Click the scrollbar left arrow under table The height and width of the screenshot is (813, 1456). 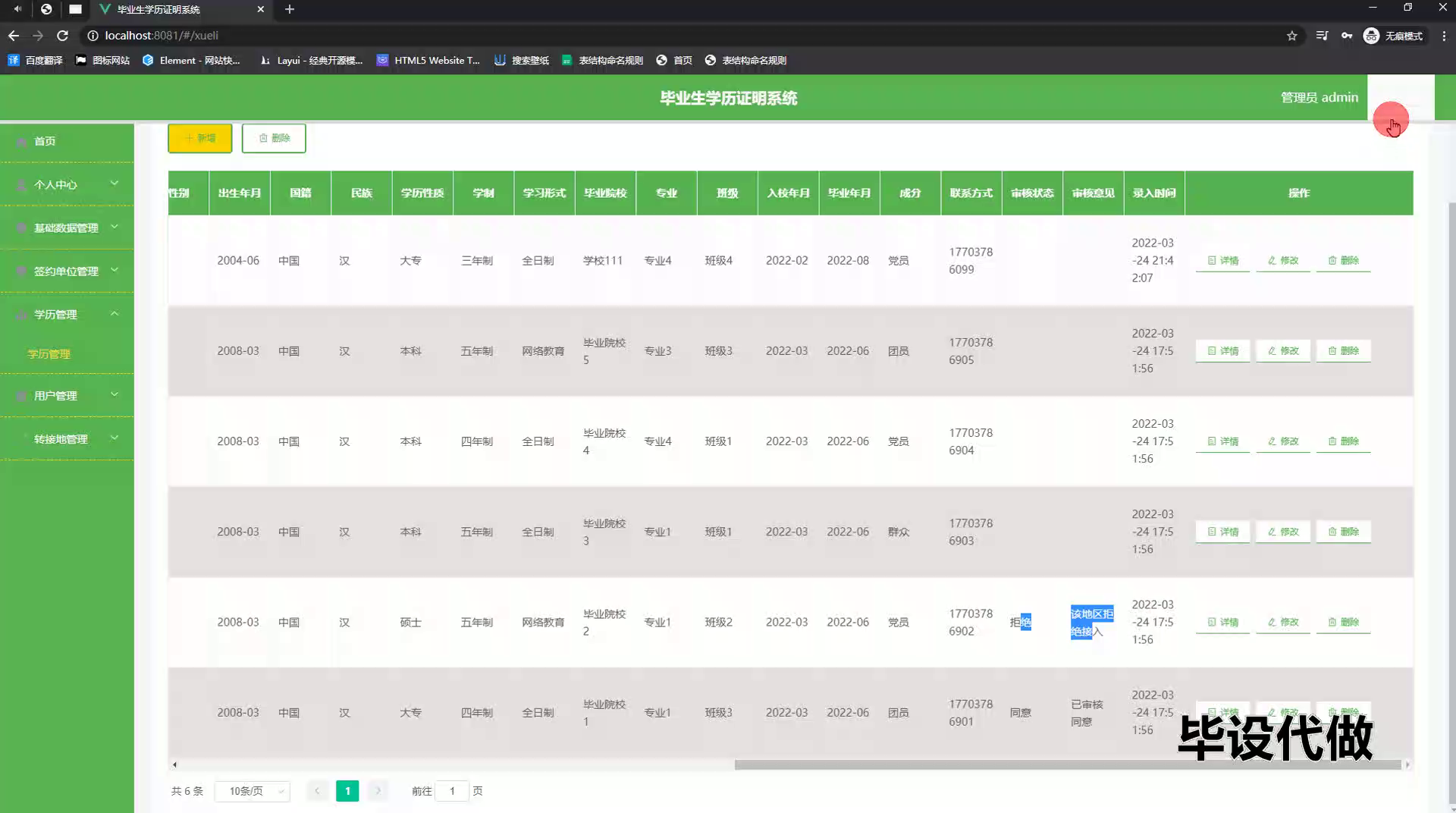(x=174, y=764)
